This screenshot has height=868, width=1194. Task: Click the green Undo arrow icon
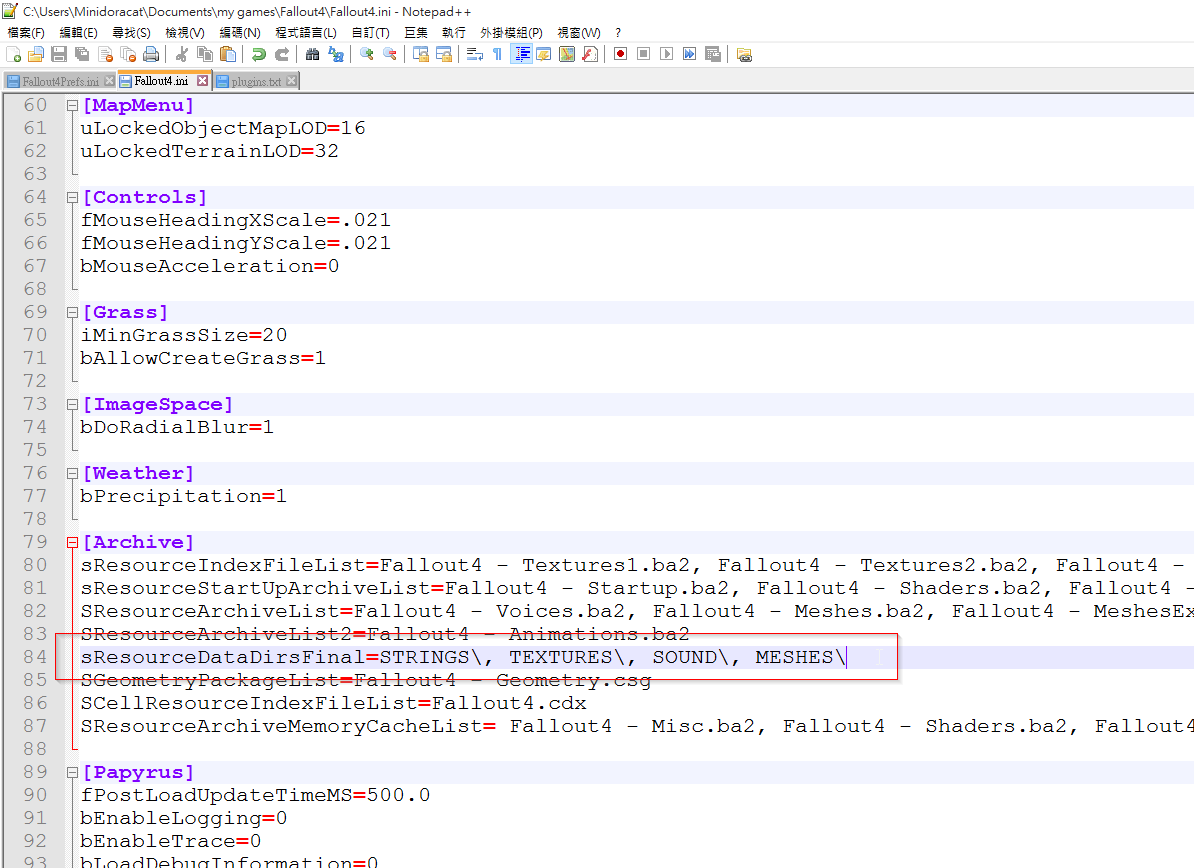(x=259, y=54)
